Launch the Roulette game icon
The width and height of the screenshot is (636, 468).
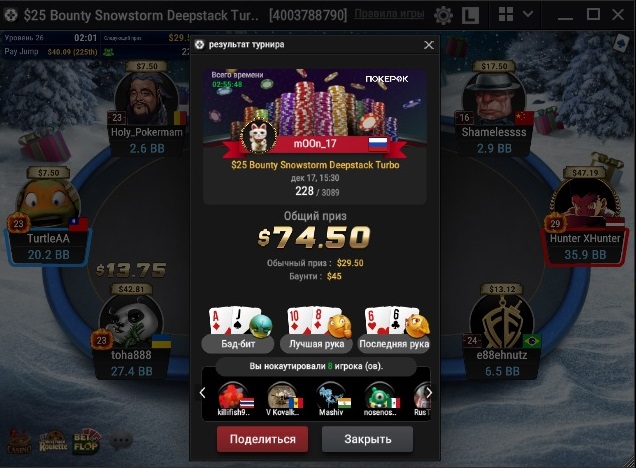click(x=53, y=442)
